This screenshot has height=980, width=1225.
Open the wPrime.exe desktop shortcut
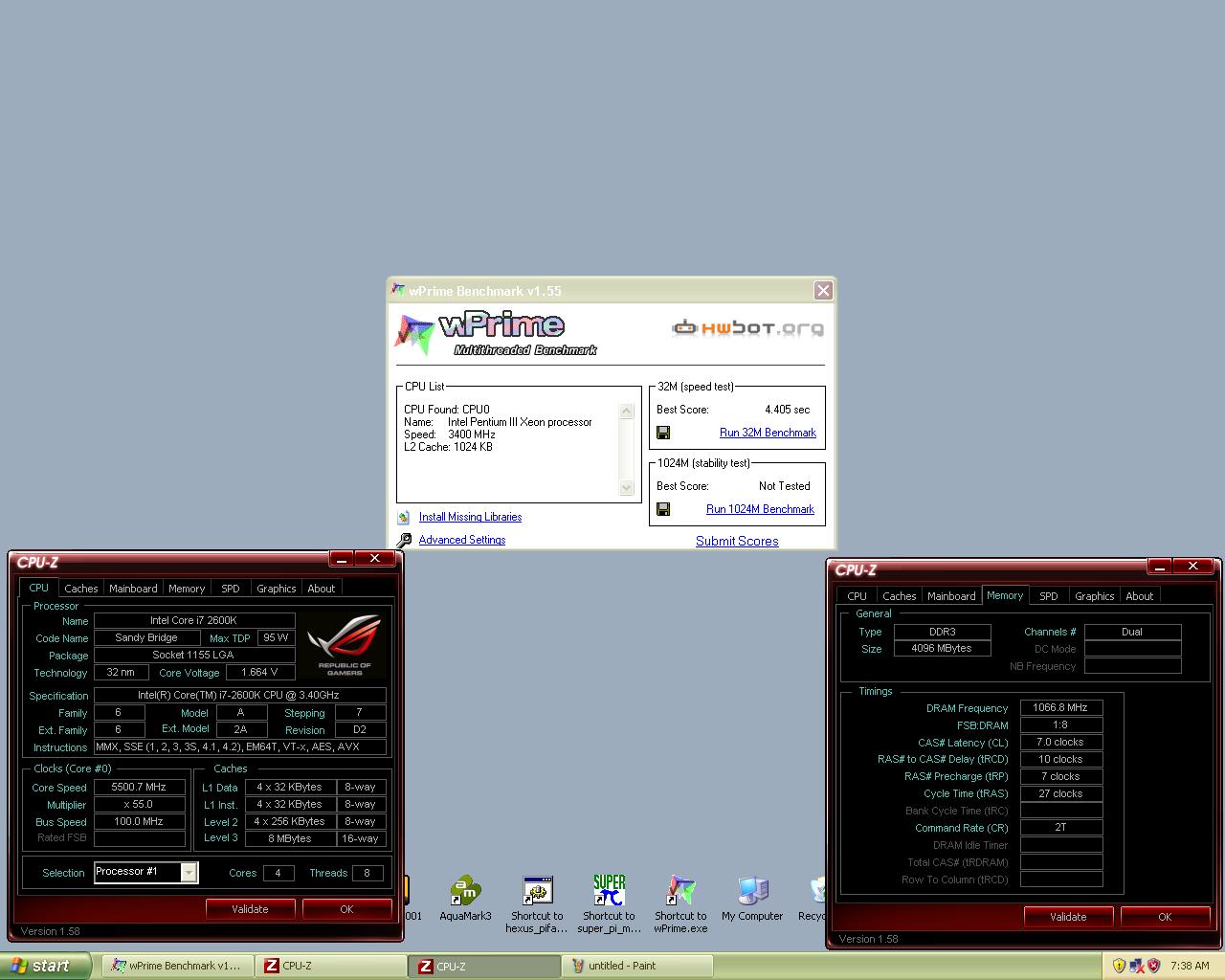point(680,892)
